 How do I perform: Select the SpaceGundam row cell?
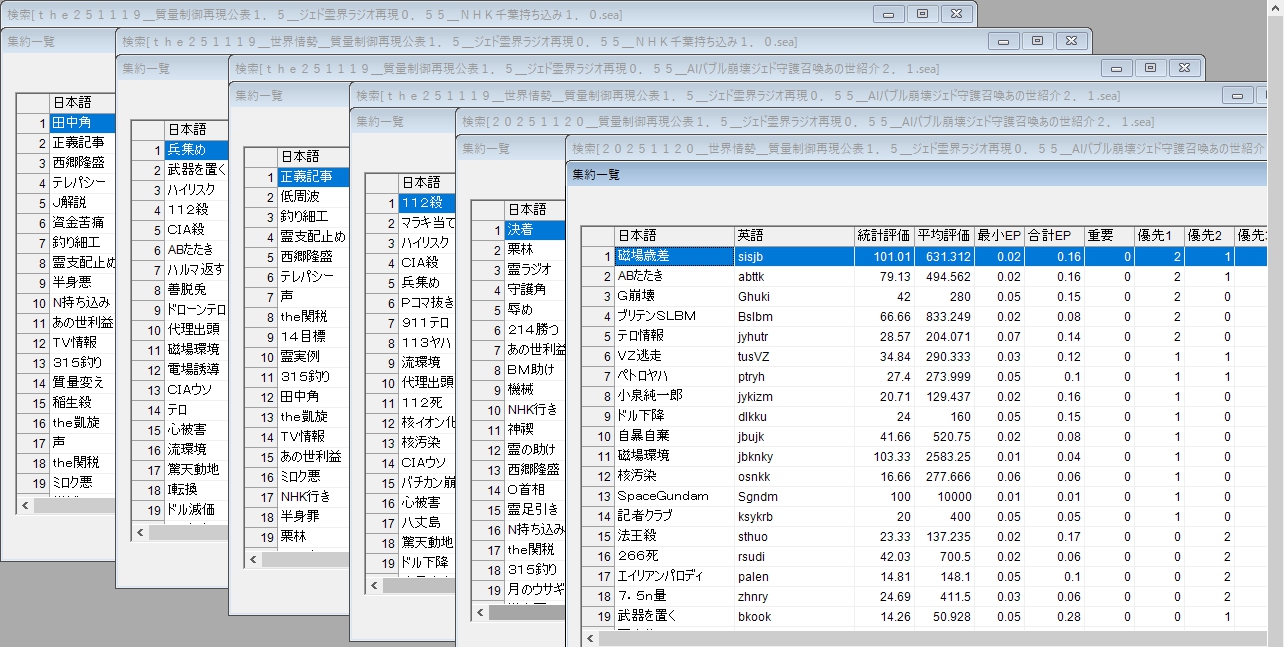click(673, 496)
